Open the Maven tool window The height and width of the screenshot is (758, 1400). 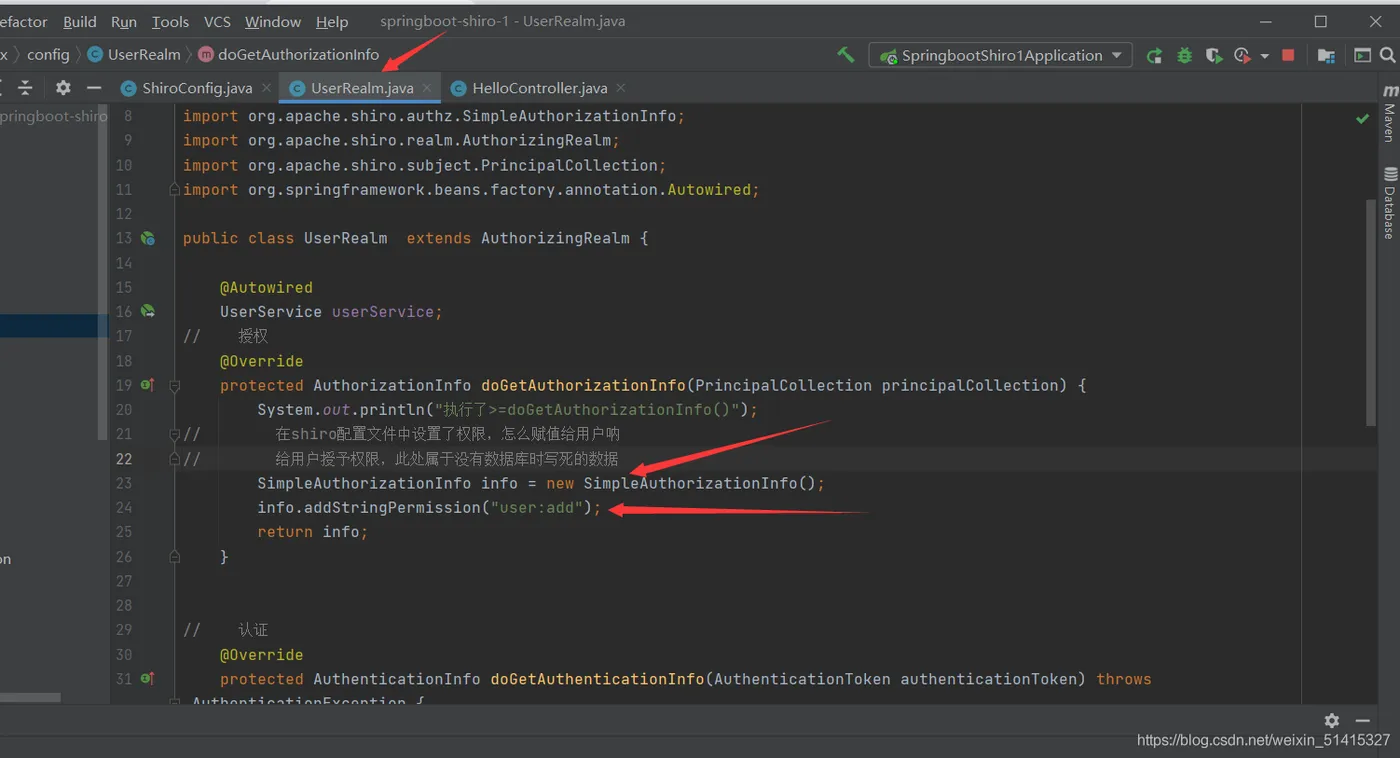tap(1390, 112)
